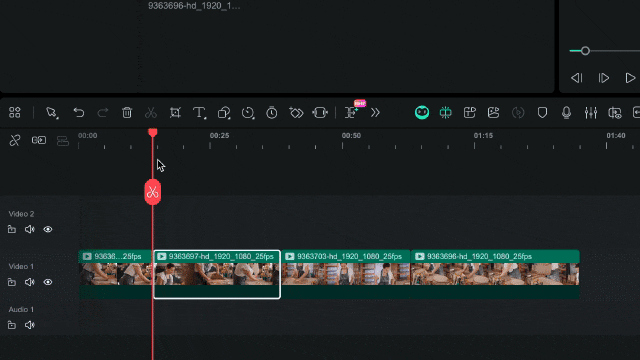The height and width of the screenshot is (360, 640).
Task: Open the audio mixer sliders icon
Action: point(591,112)
